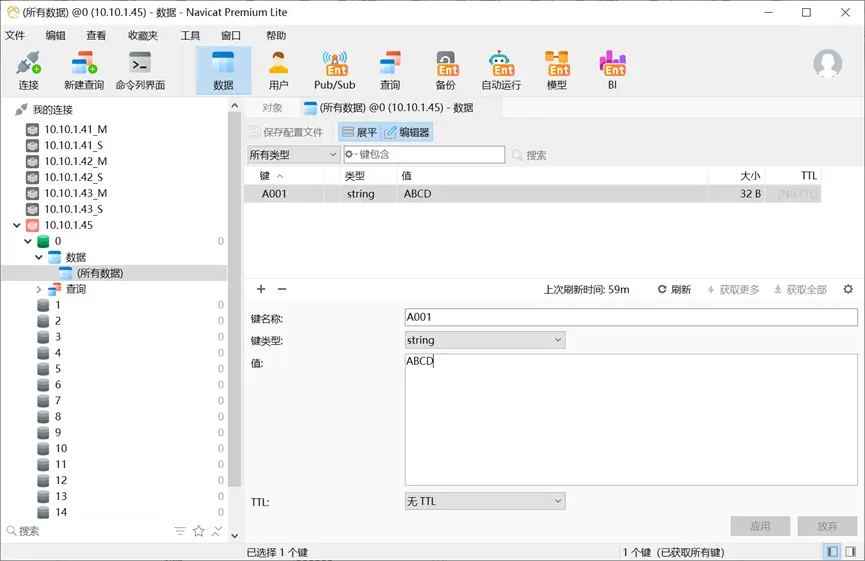The image size is (865, 561).
Task: Open the 窗口 menu
Action: click(231, 35)
